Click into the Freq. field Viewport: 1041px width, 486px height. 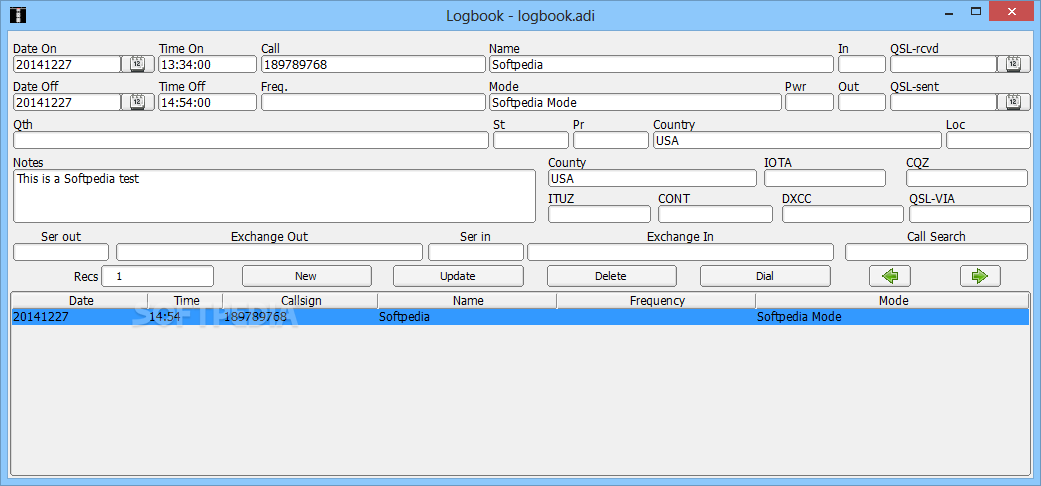pyautogui.click(x=374, y=102)
